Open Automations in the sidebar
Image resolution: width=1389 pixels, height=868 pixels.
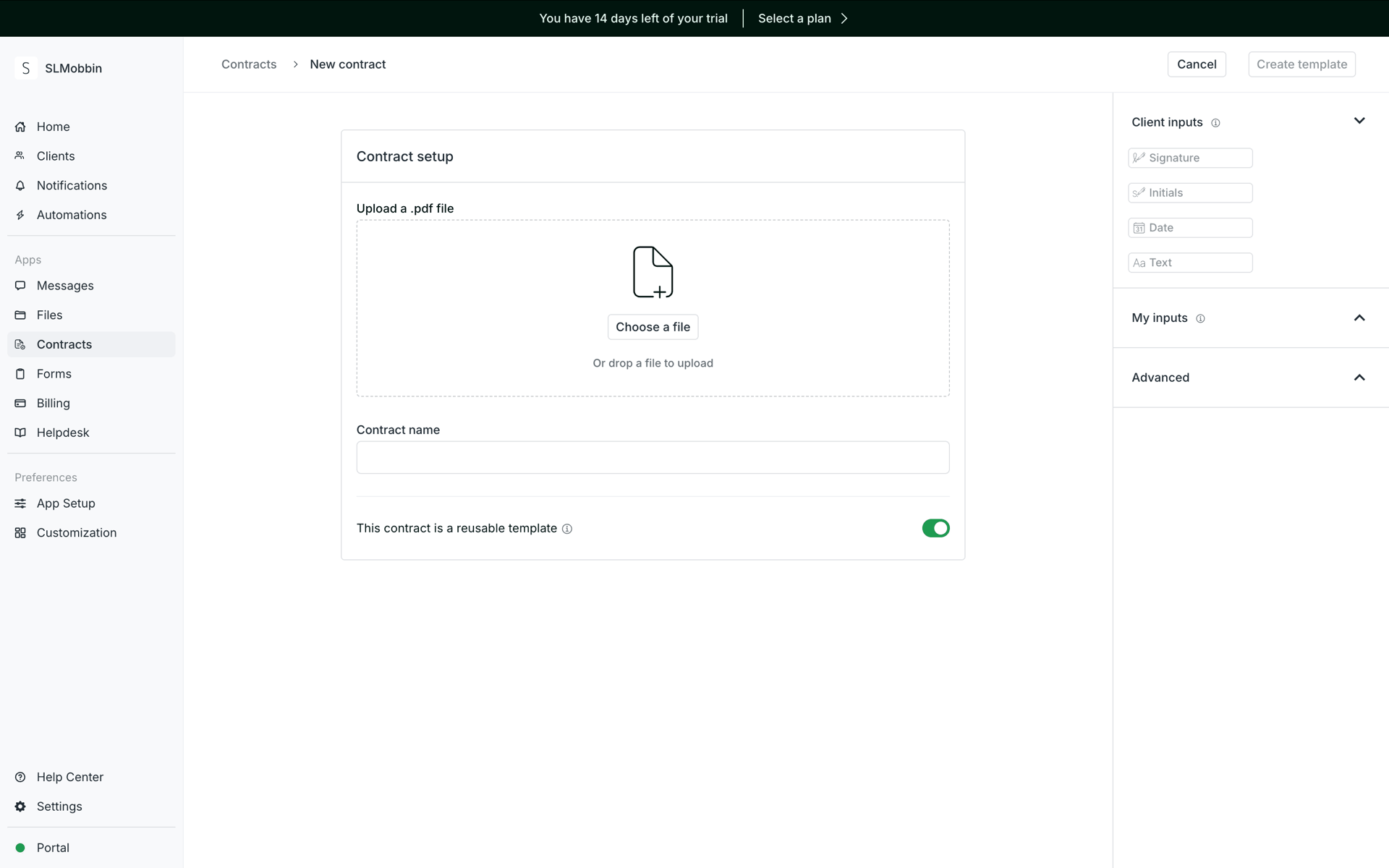pos(91,215)
